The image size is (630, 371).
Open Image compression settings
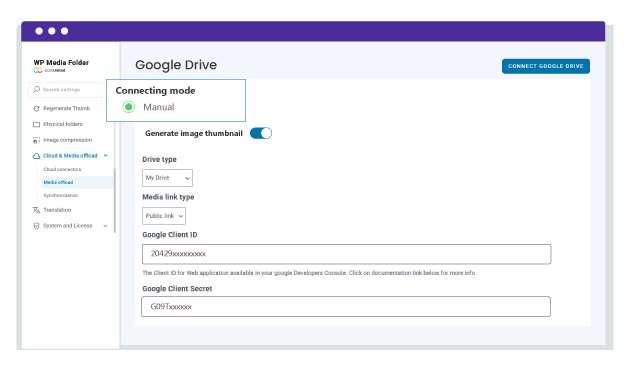point(68,140)
